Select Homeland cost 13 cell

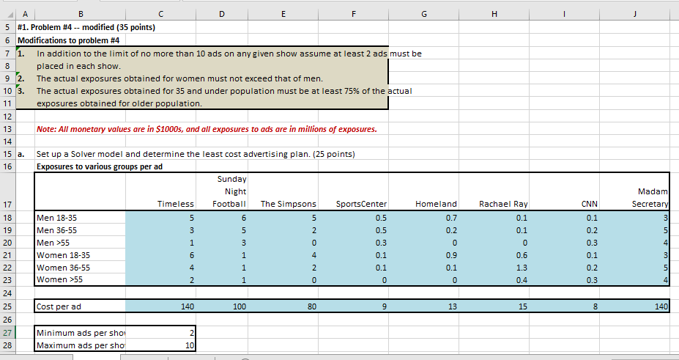point(424,307)
